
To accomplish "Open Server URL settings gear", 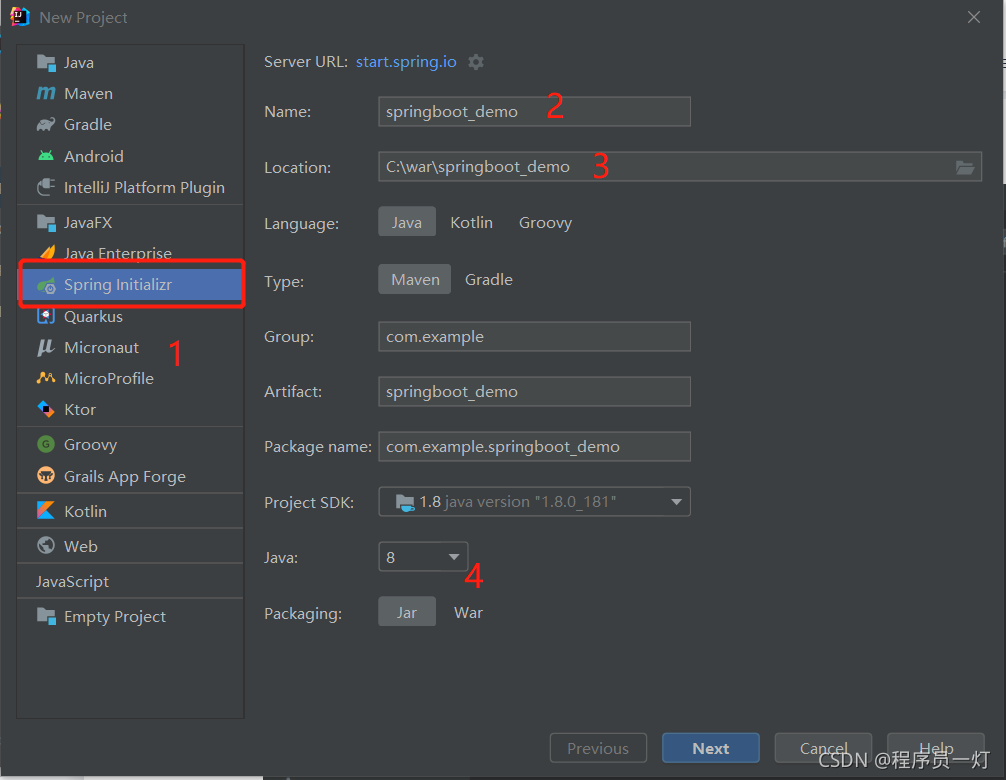I will tap(475, 62).
